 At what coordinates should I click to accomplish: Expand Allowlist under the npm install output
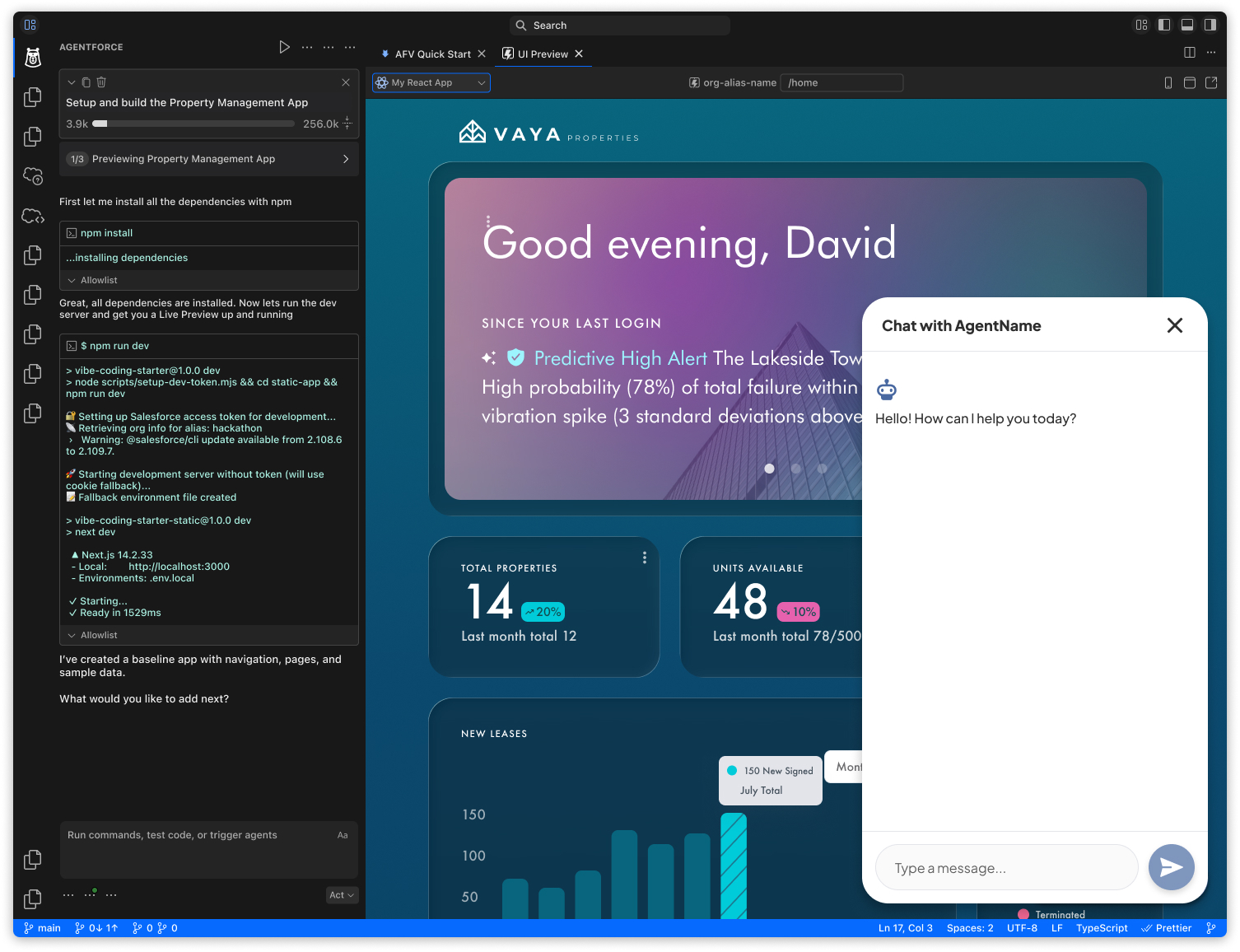[x=209, y=280]
